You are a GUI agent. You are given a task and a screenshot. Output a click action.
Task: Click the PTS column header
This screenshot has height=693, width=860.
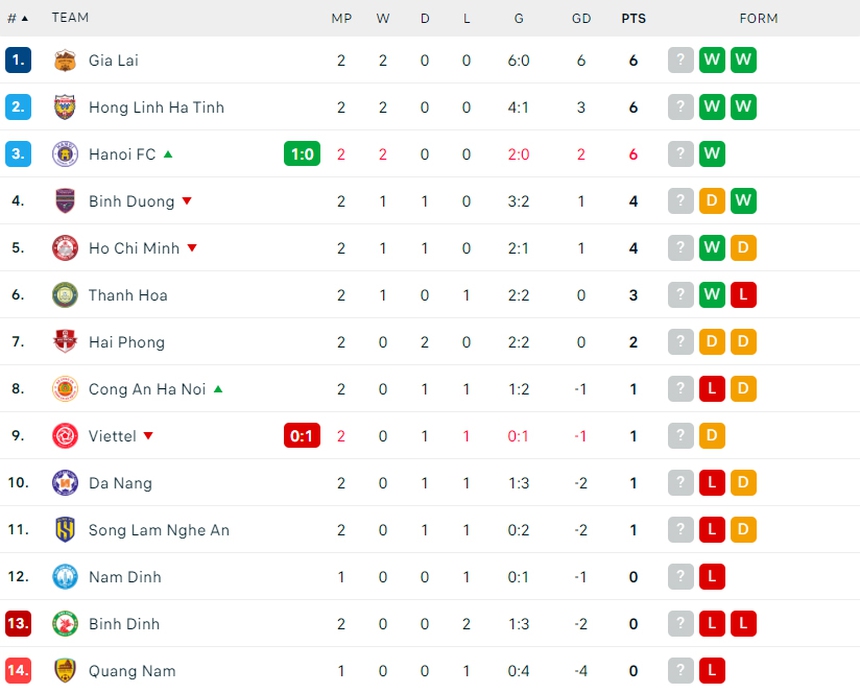[633, 18]
